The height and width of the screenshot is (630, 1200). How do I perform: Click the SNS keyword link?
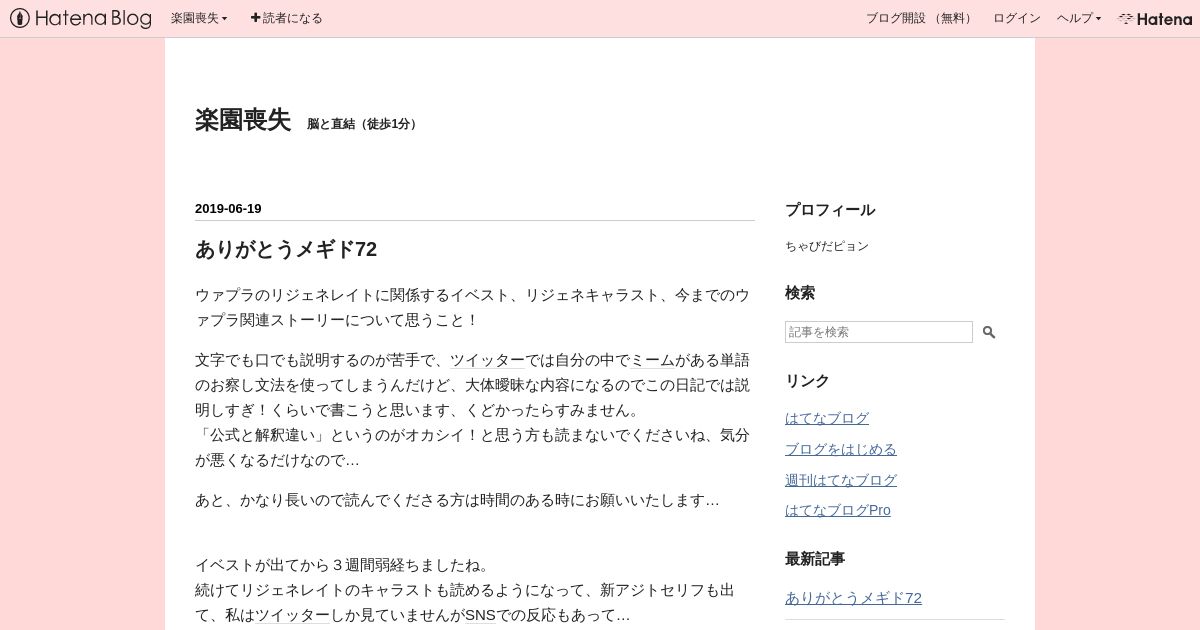click(480, 615)
